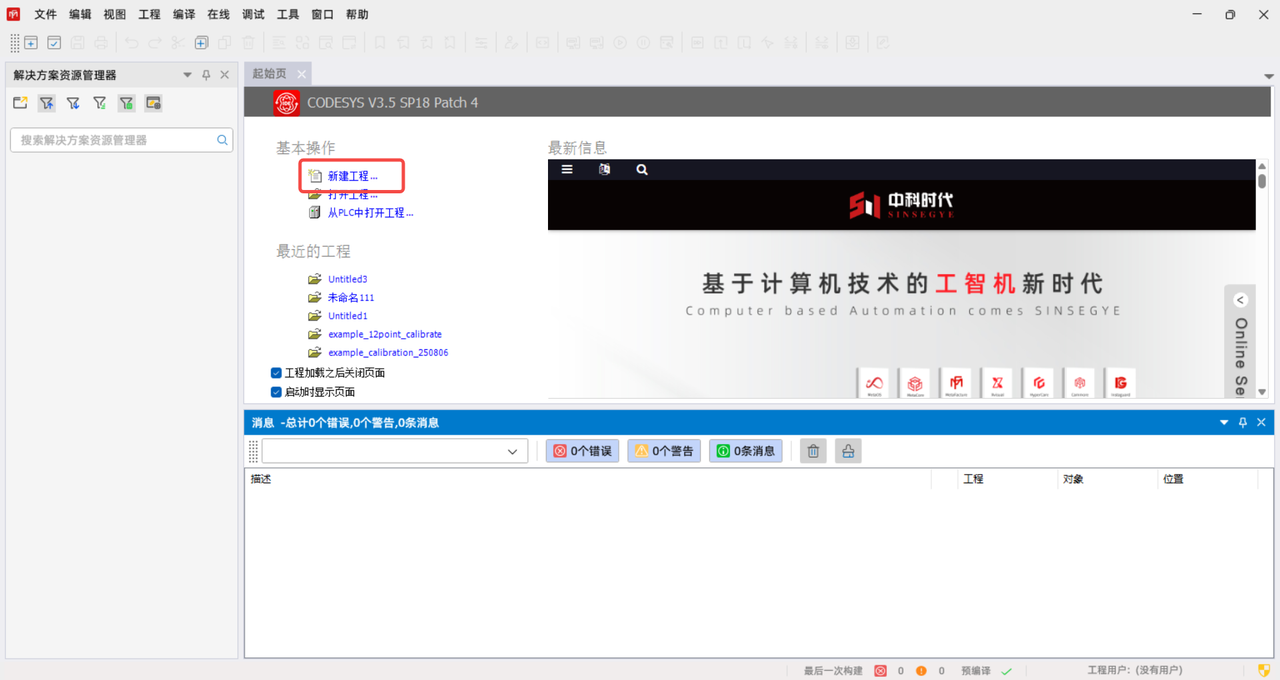Open the 视图 menu

(115, 15)
